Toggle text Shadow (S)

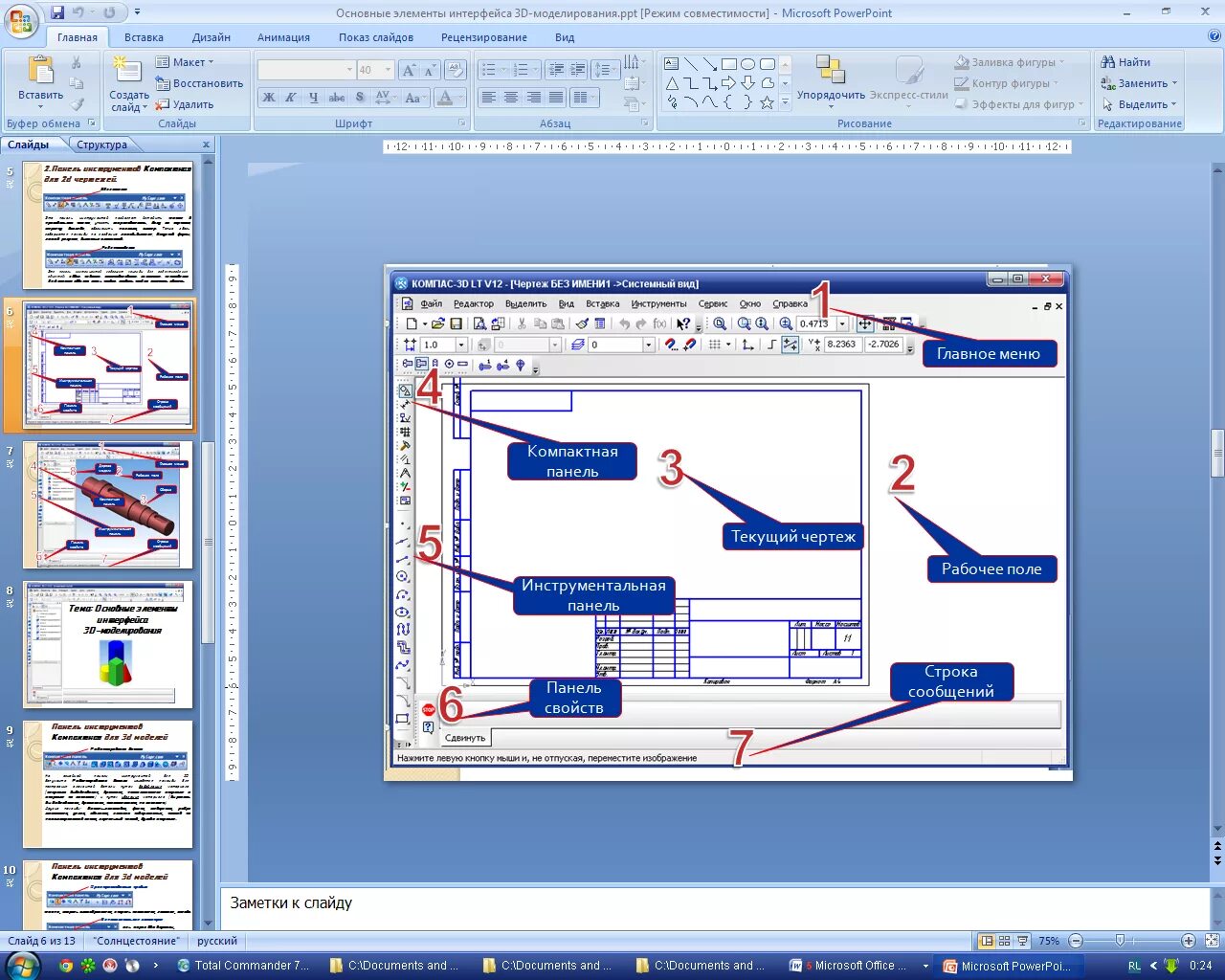click(360, 98)
